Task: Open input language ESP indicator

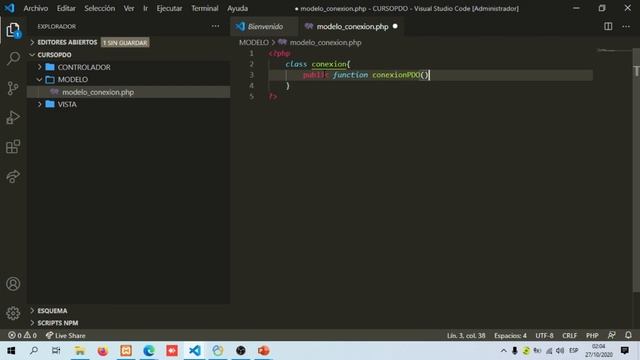Action: [573, 351]
